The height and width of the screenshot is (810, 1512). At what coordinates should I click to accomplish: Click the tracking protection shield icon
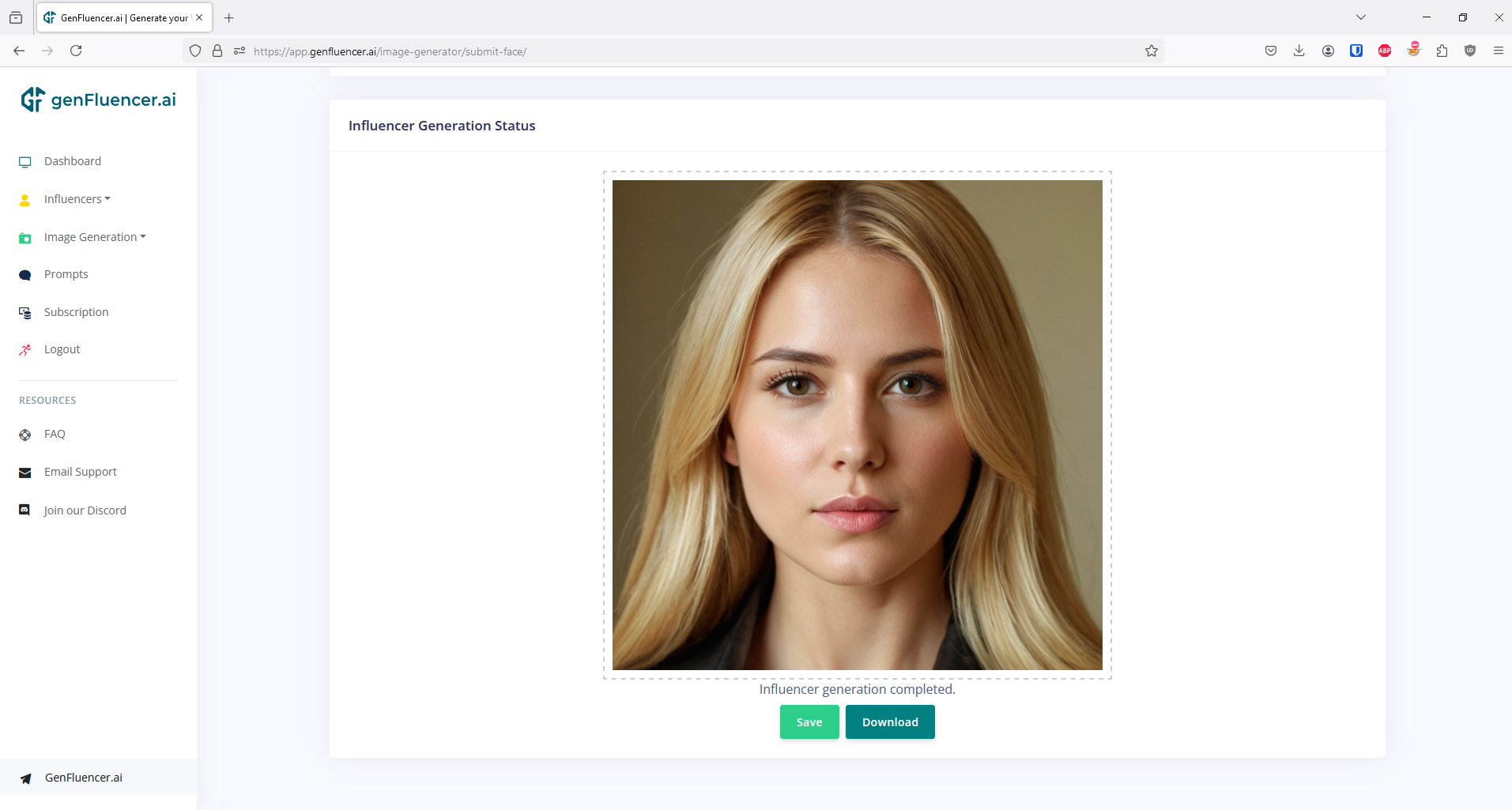195,51
